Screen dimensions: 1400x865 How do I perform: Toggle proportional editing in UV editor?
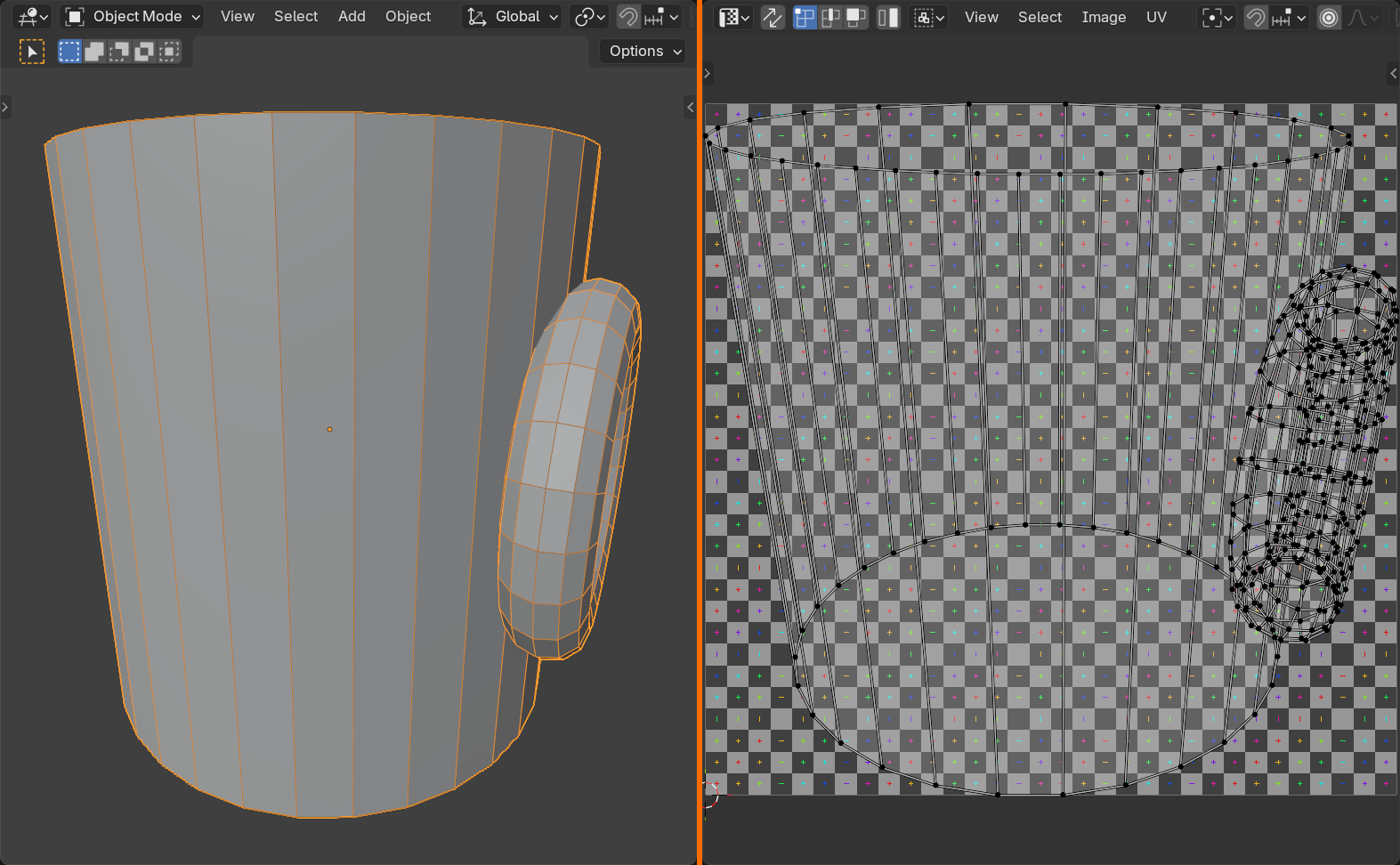point(1329,17)
